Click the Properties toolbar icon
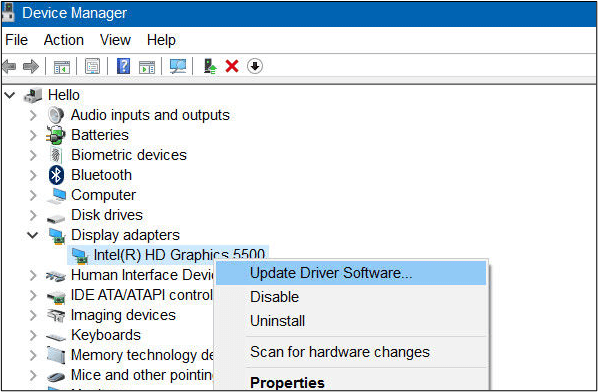The height and width of the screenshot is (392, 598). 93,66
